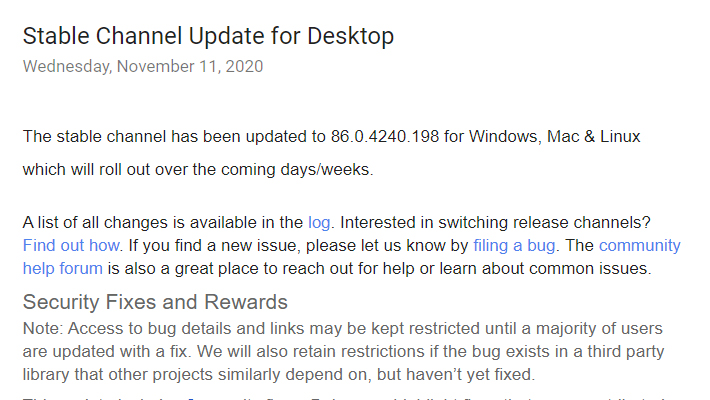The height and width of the screenshot is (400, 710).
Task: Open the "log" hyperlink
Action: point(319,222)
